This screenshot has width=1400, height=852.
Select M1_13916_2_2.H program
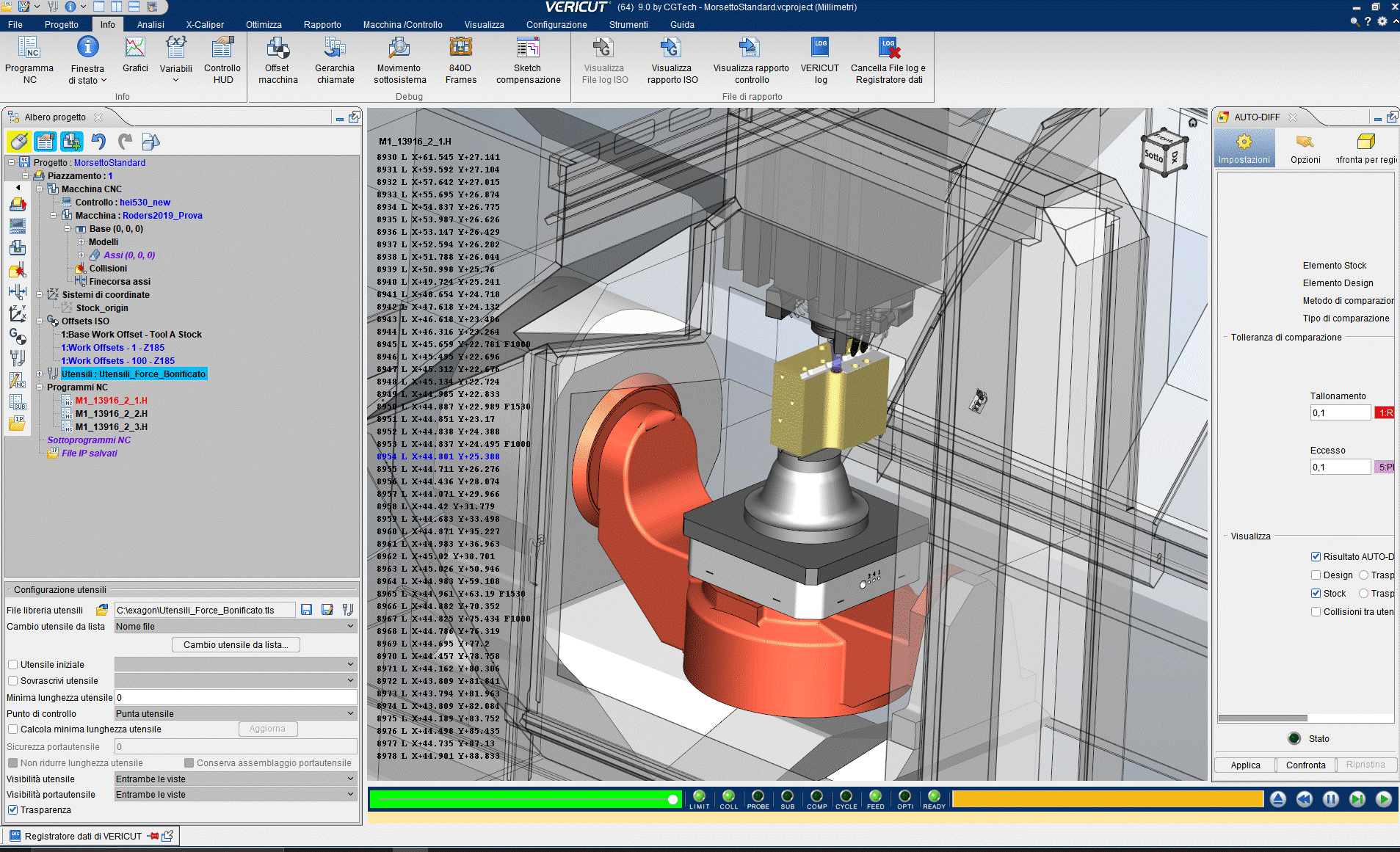click(x=111, y=414)
